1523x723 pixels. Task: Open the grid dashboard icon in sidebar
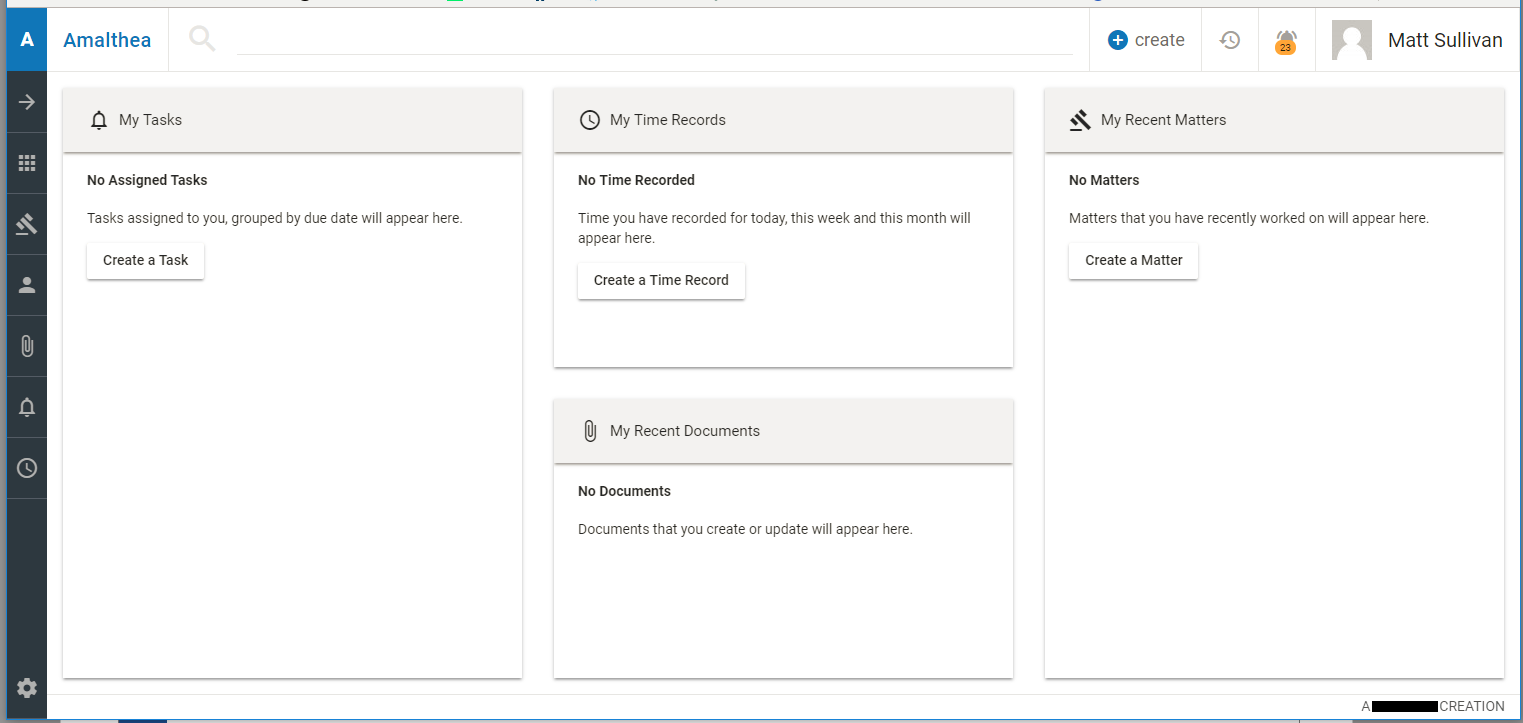(x=27, y=163)
